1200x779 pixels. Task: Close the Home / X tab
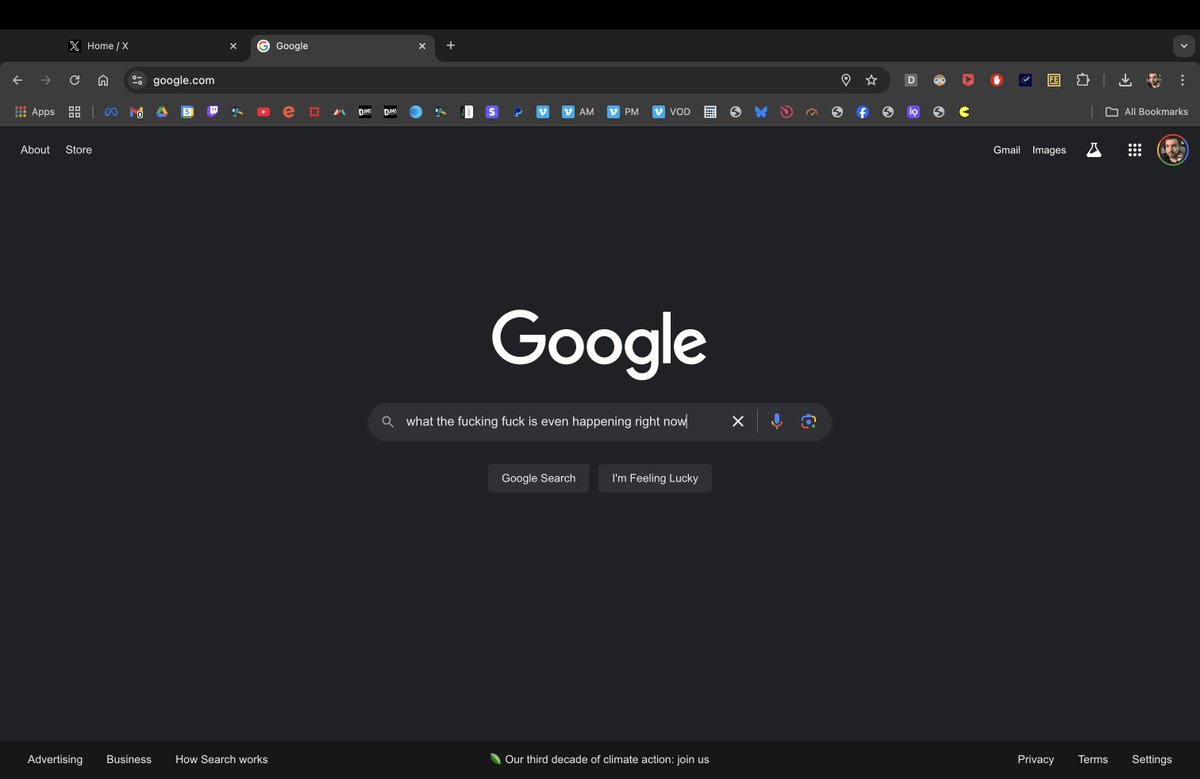(233, 46)
